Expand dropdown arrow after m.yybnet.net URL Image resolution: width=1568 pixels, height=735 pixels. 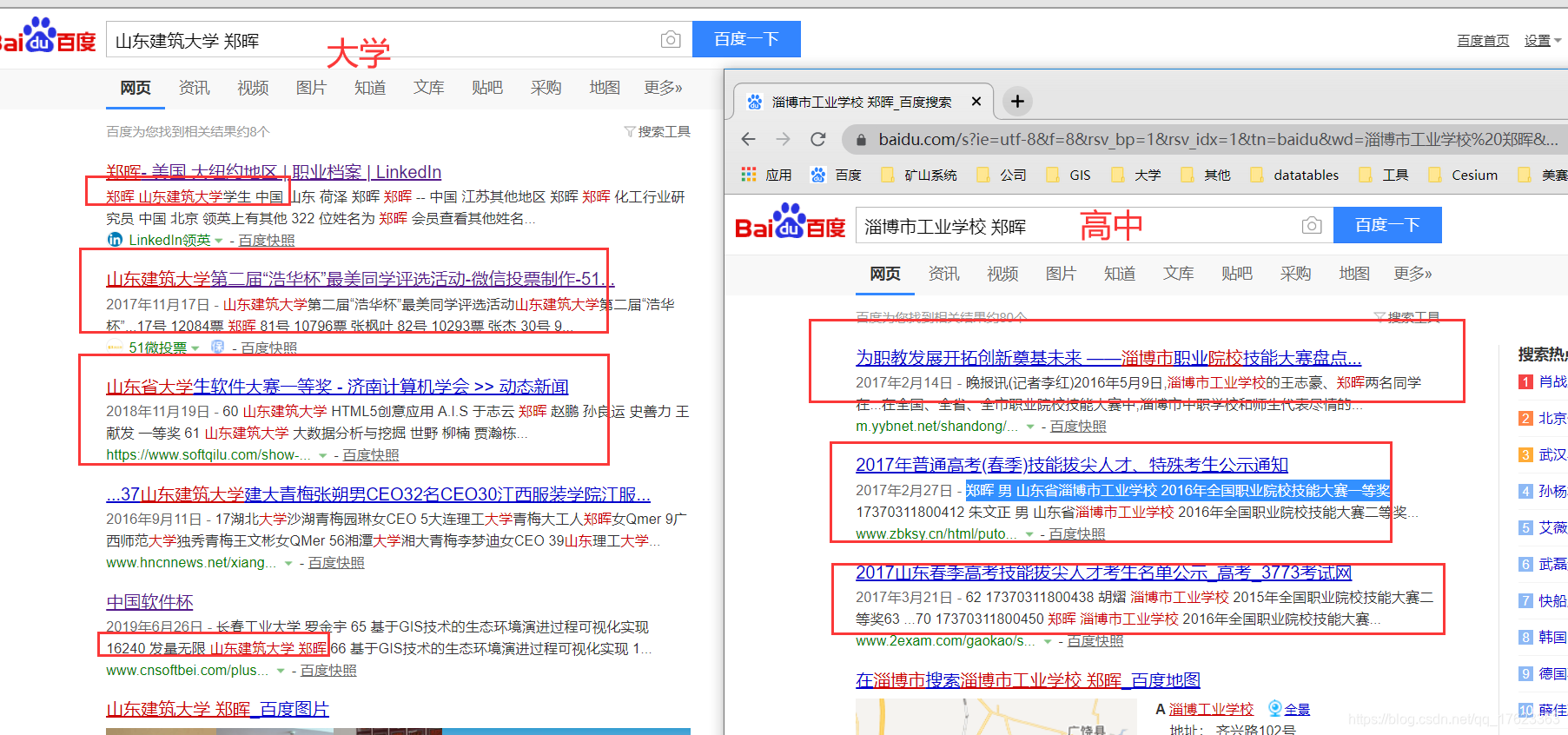[1030, 427]
